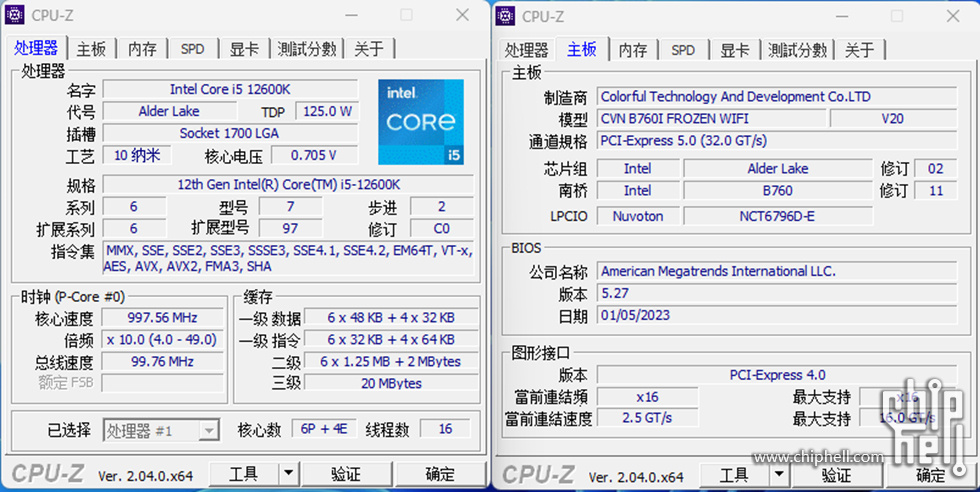
Task: Click the model field CVN B760I FROZEN WIFI
Action: coord(711,118)
